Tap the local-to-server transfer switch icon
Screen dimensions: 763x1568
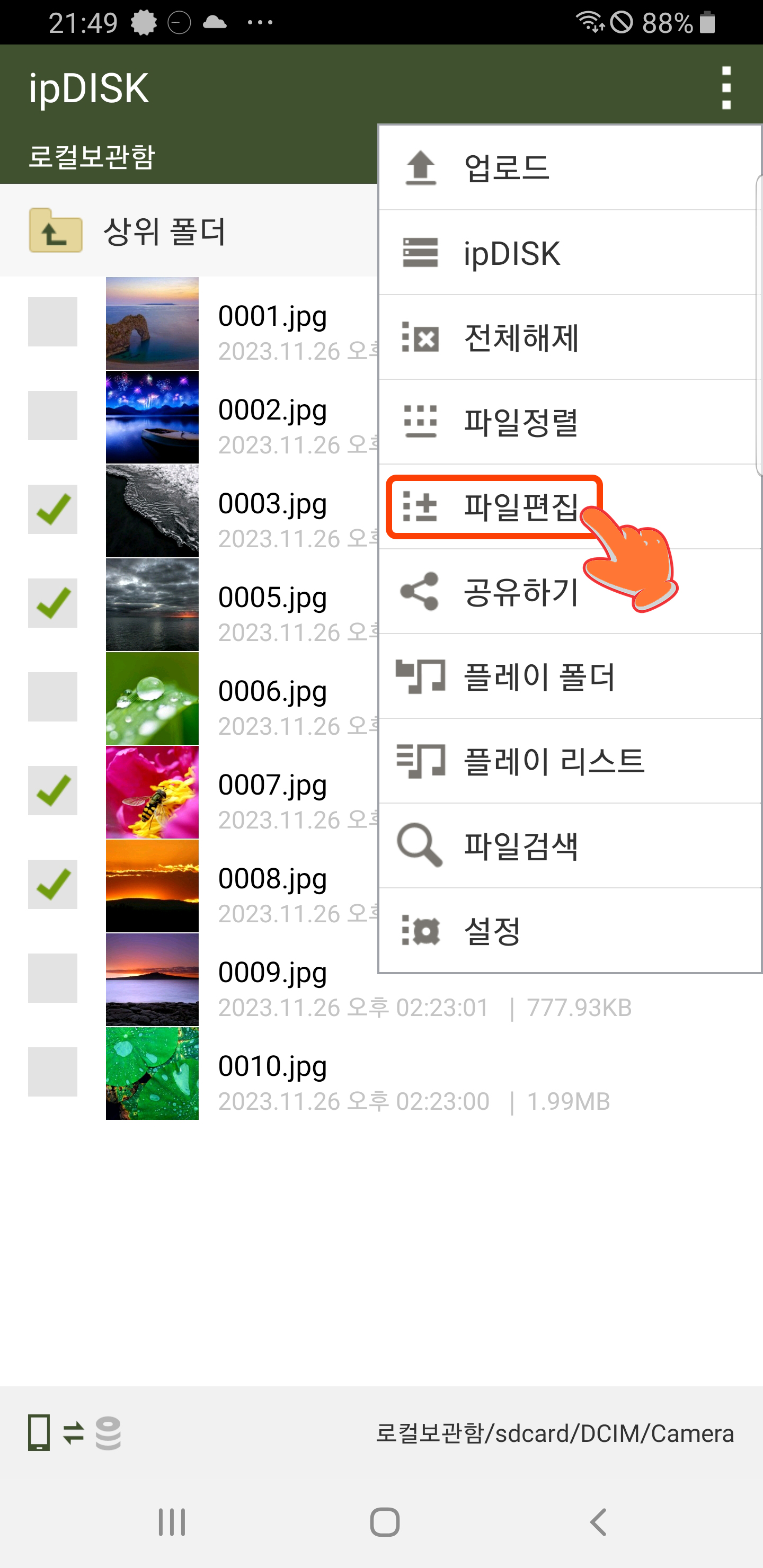pos(74,1433)
